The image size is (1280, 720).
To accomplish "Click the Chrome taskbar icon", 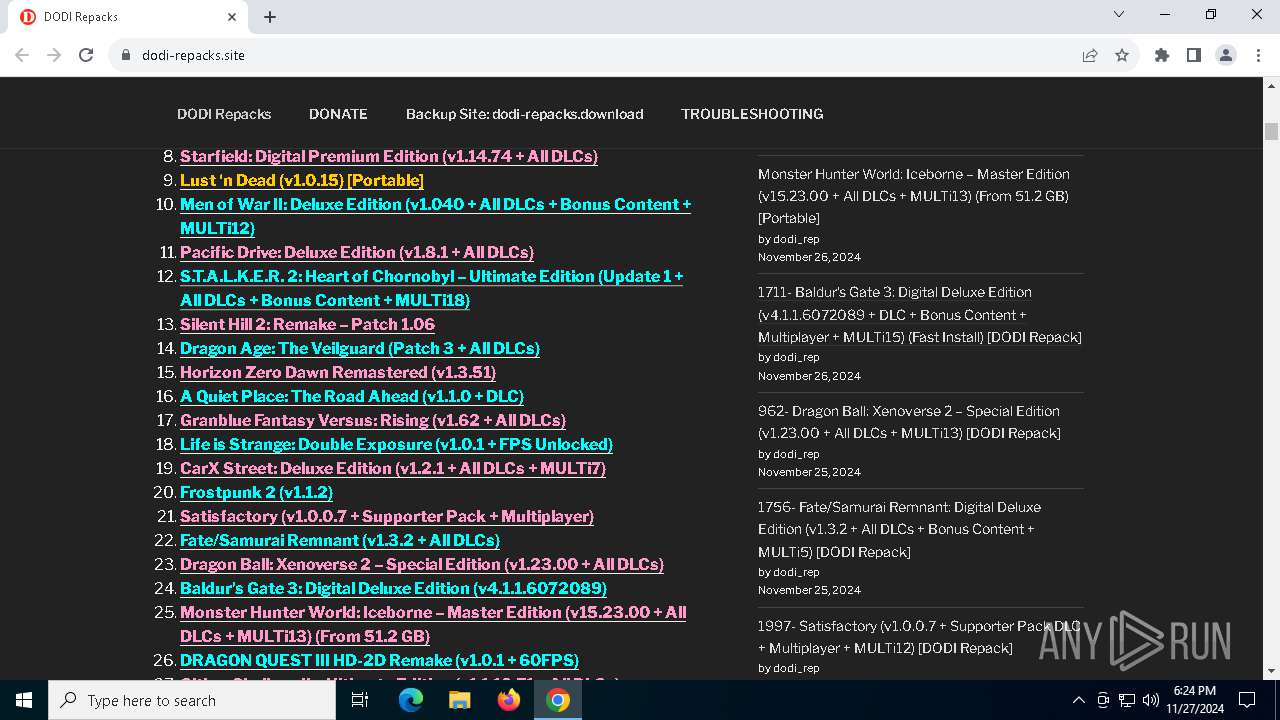I will tap(558, 700).
